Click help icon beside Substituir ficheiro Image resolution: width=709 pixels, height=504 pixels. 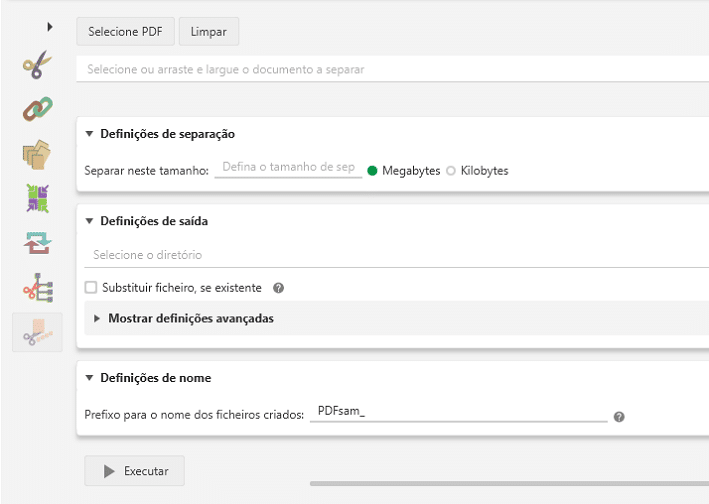click(279, 288)
